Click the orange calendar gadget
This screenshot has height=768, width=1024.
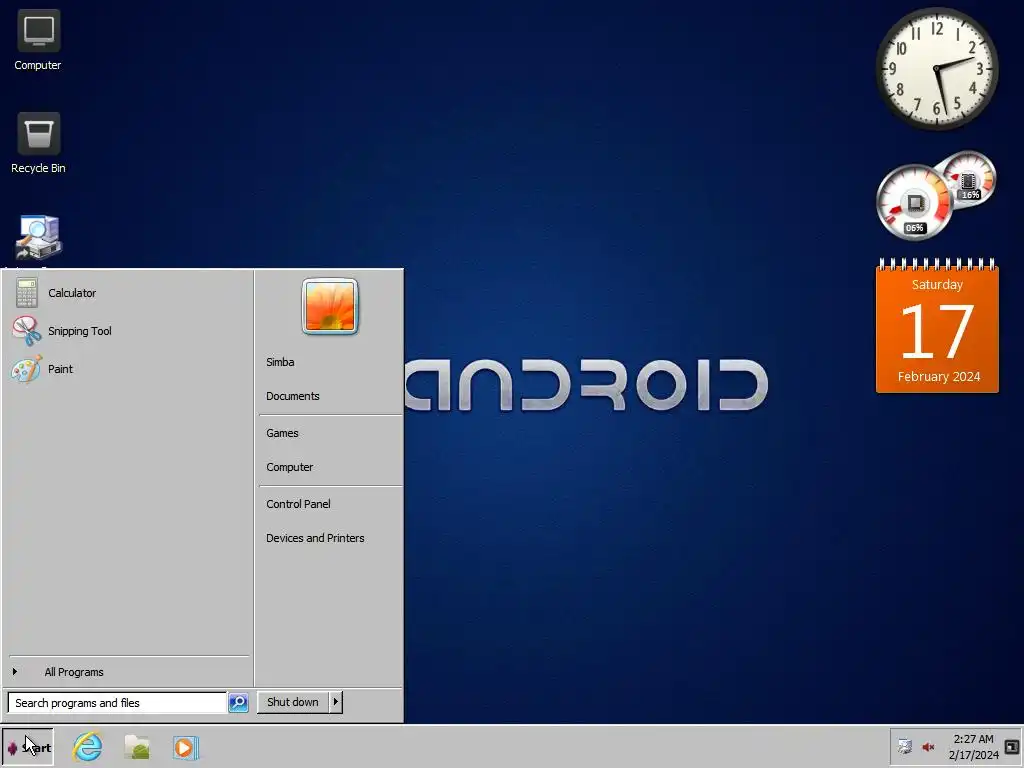pyautogui.click(x=937, y=326)
